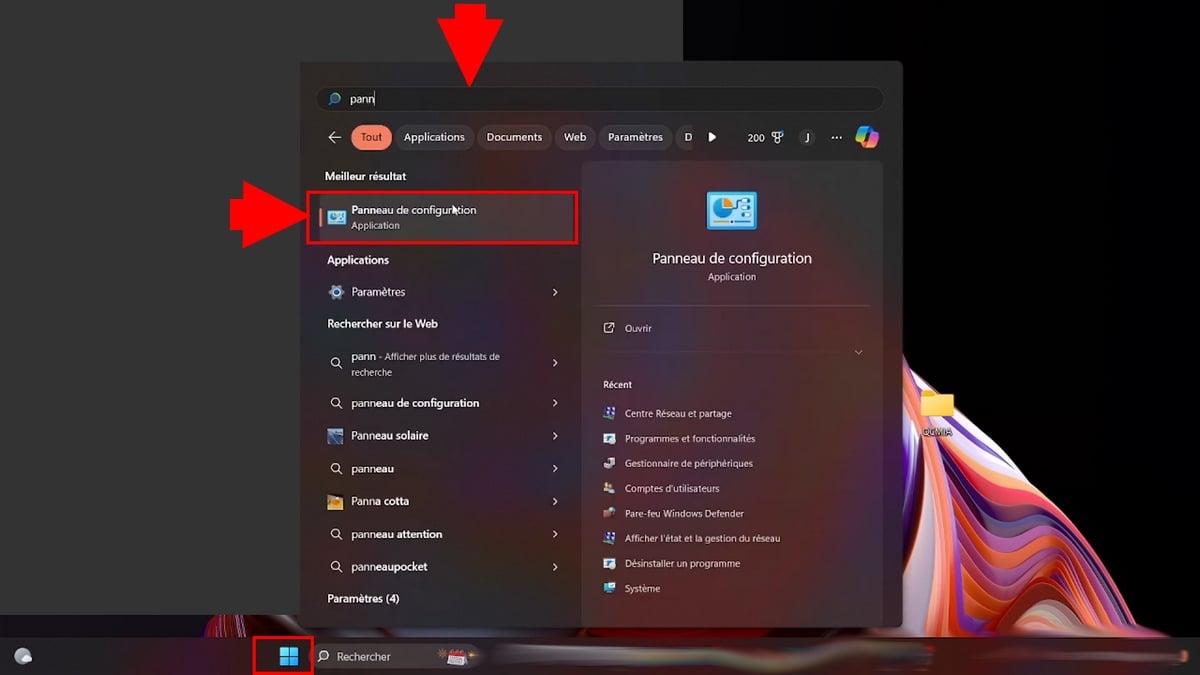This screenshot has width=1200, height=675.
Task: Click the Windows Start button
Action: [288, 656]
